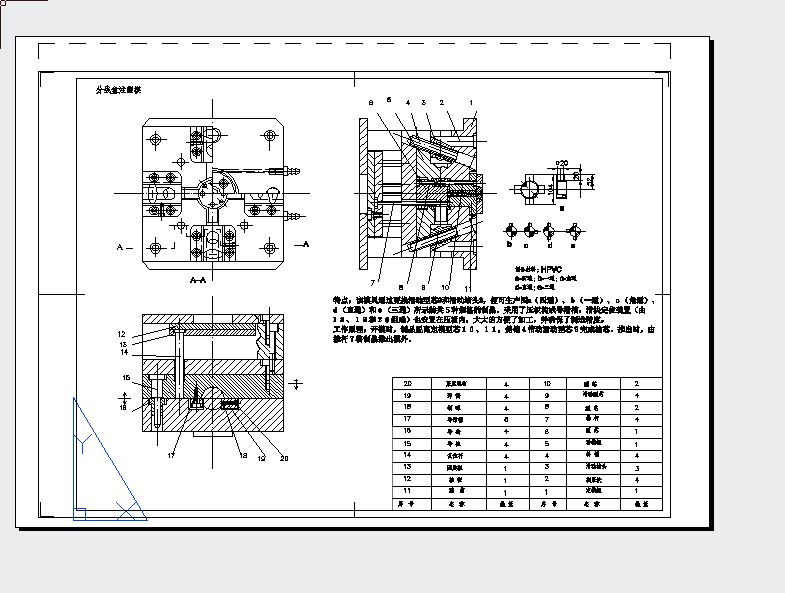This screenshot has width=785, height=593.
Task: Select the small centerline symbol right of lower section
Action: point(298,382)
